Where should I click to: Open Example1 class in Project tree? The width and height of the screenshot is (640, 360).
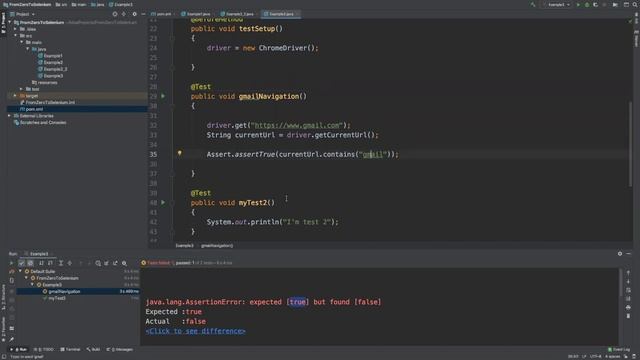point(50,56)
